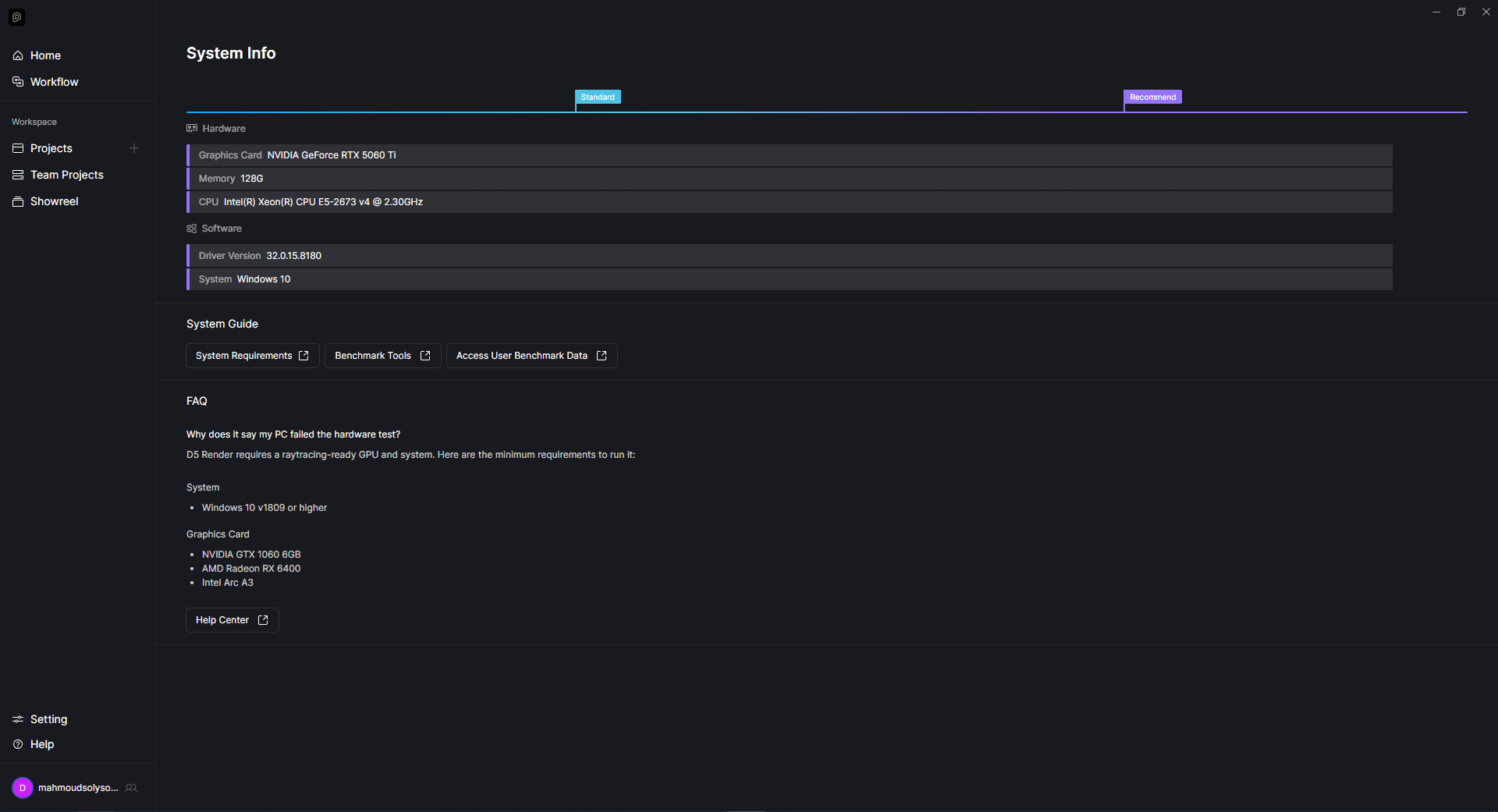Screen dimensions: 1498x812
Task: Open the Help menu
Action: [42, 744]
